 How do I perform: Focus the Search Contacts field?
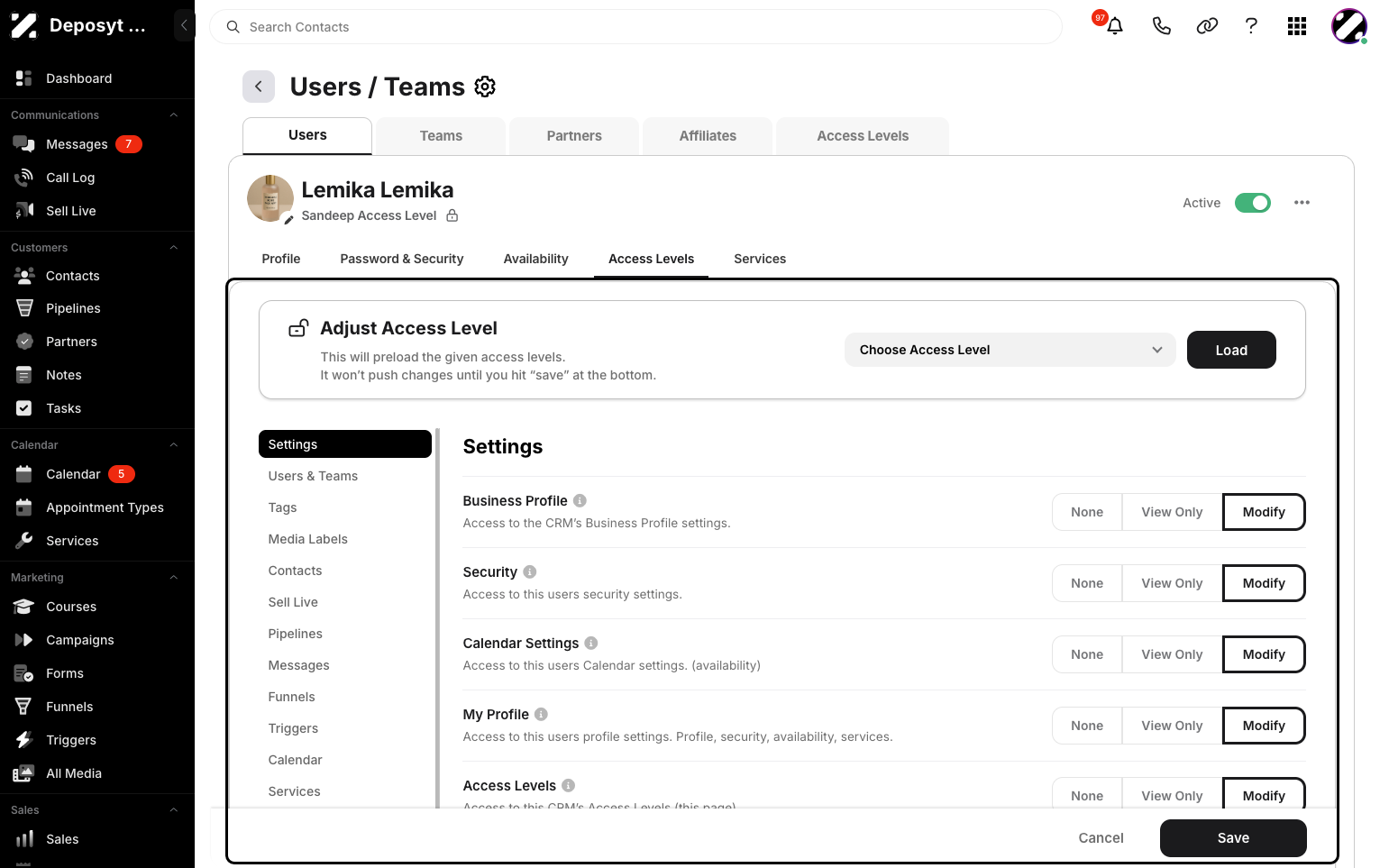click(x=635, y=27)
